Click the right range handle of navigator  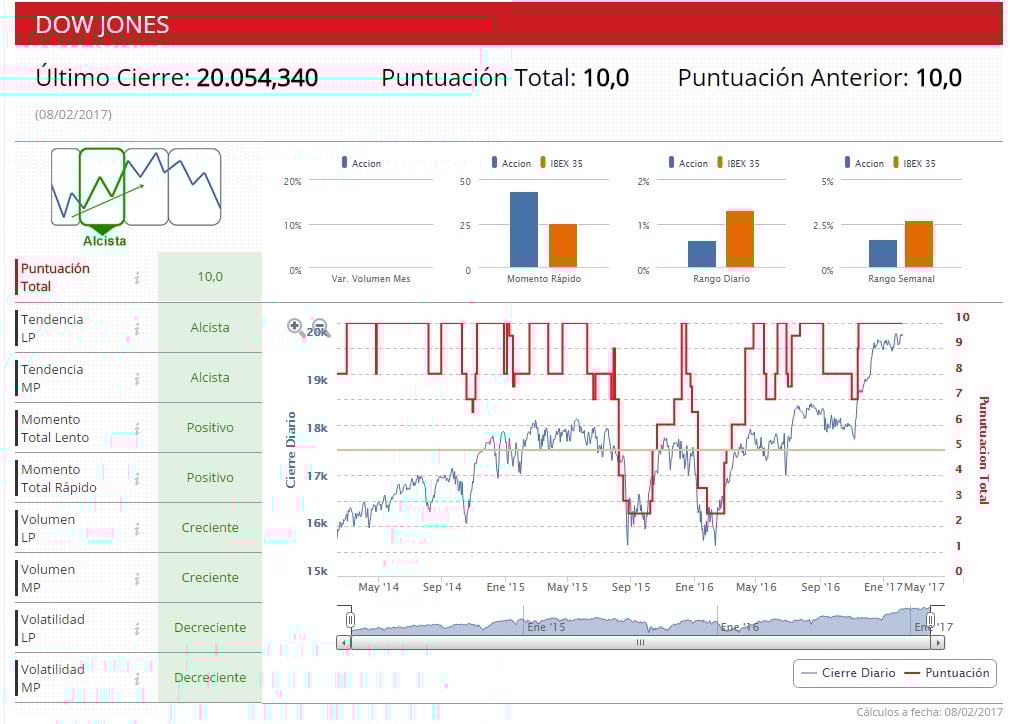931,620
